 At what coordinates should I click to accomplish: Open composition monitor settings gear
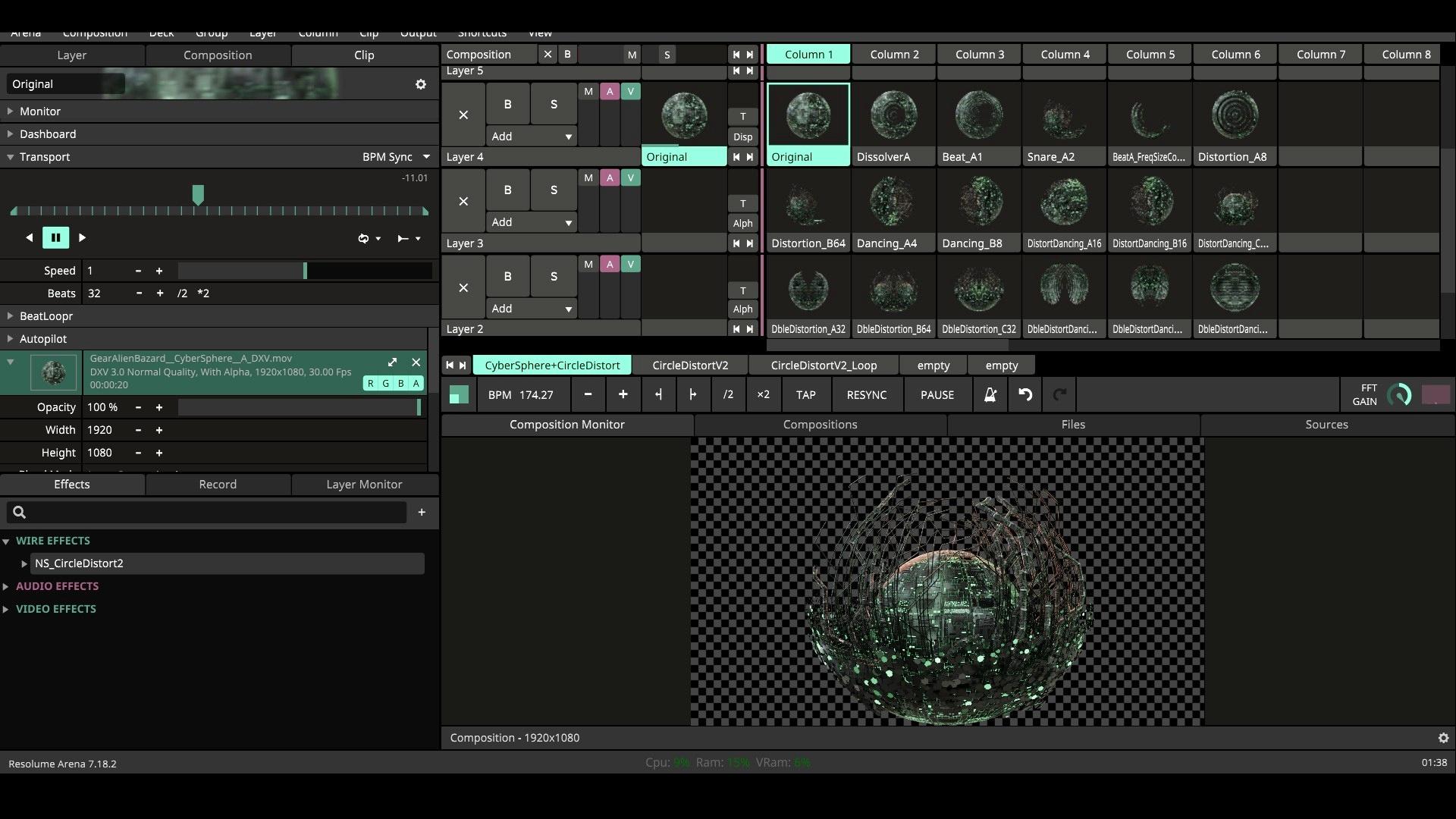pyautogui.click(x=1443, y=738)
